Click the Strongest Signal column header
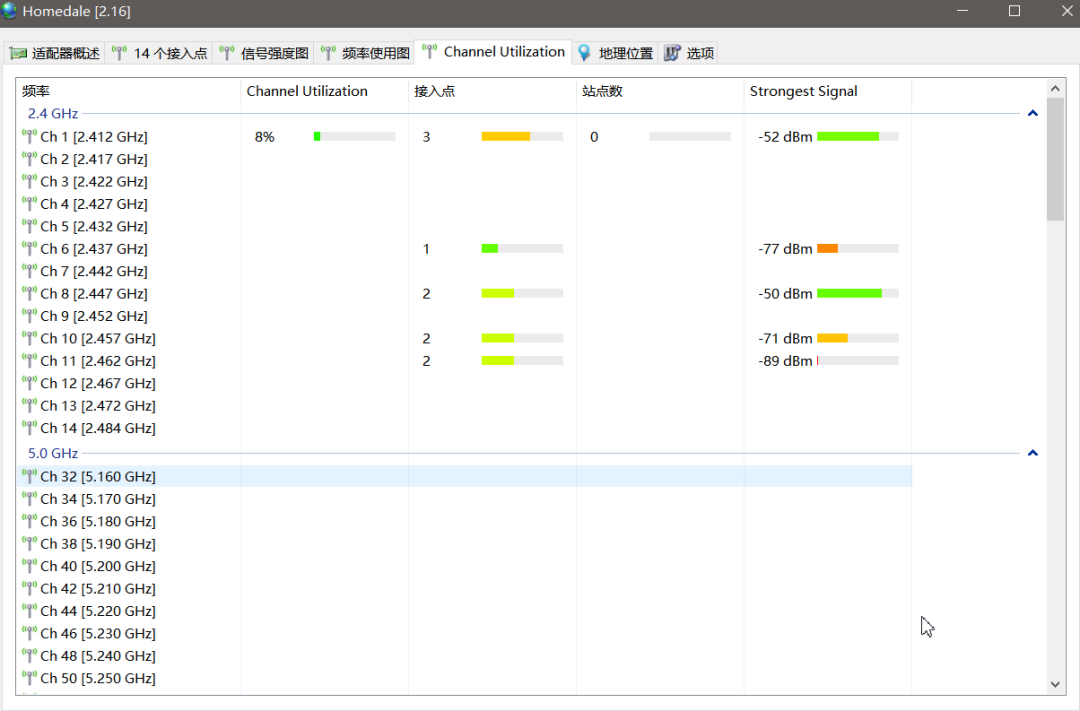 pos(808,90)
